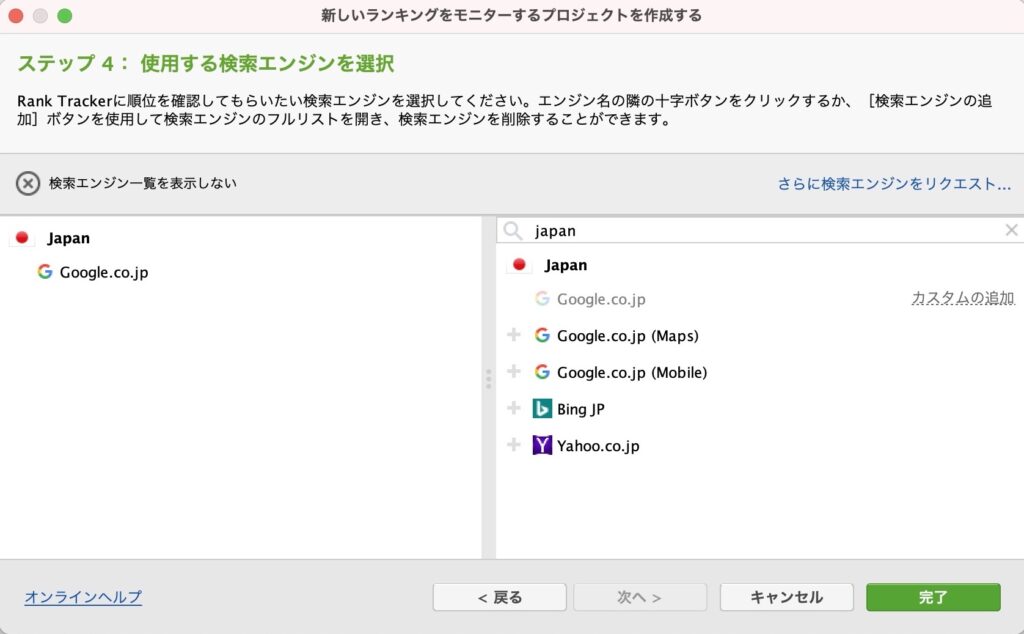This screenshot has height=634, width=1024.
Task: Click the green 完了 finish button
Action: click(933, 597)
